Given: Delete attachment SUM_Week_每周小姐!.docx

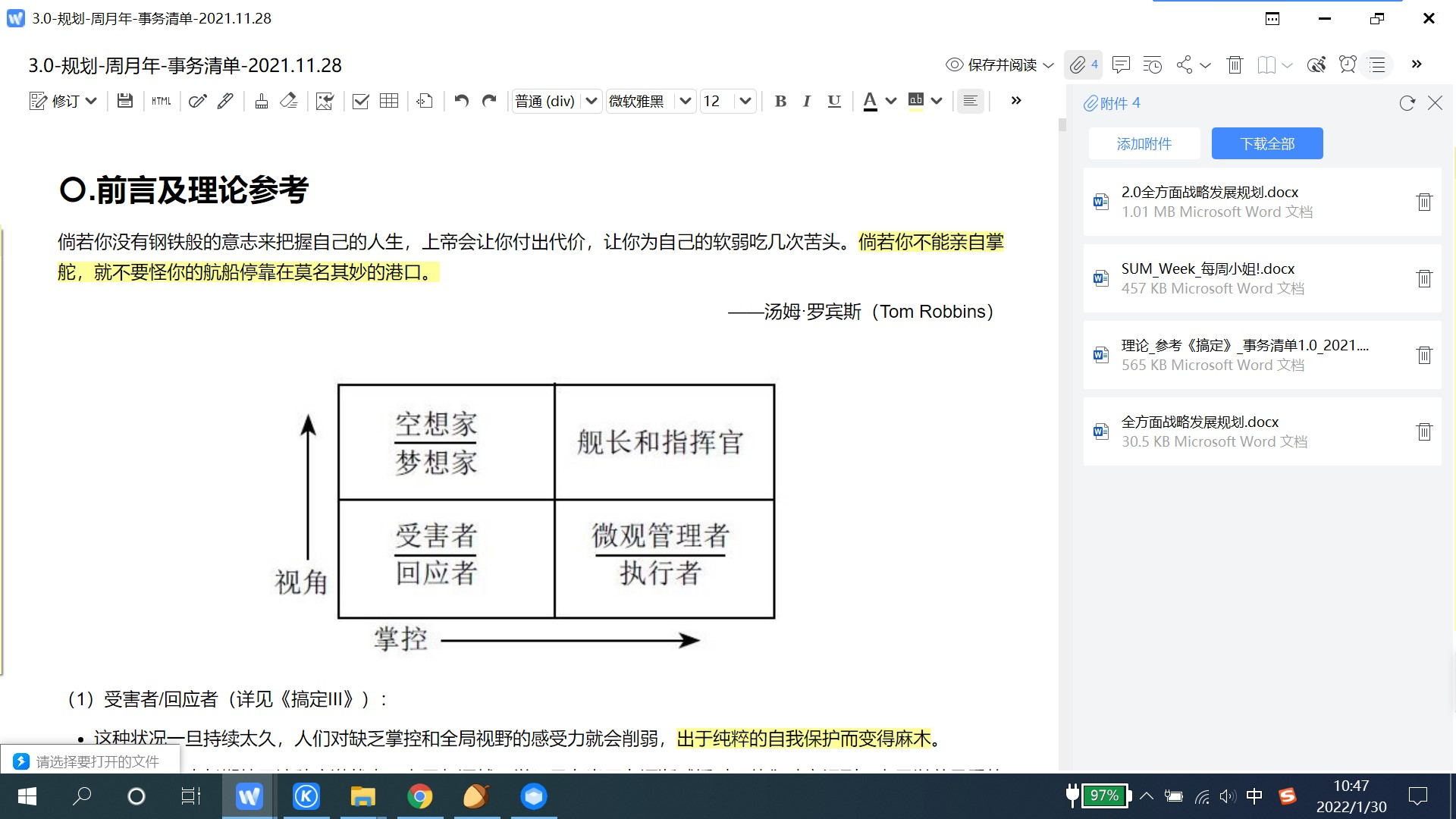Looking at the screenshot, I should (1424, 278).
